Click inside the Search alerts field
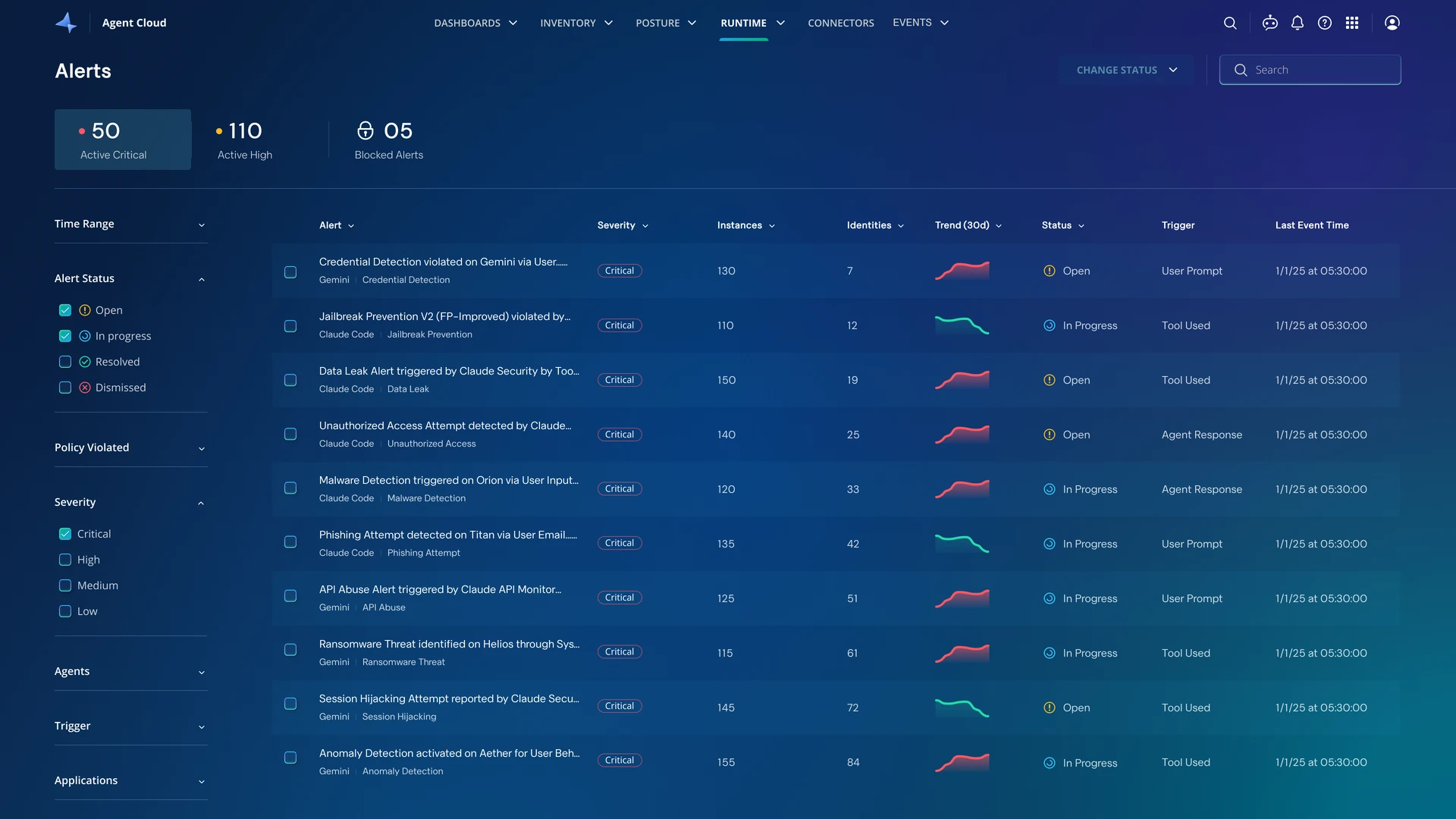Image resolution: width=1456 pixels, height=819 pixels. (1310, 70)
